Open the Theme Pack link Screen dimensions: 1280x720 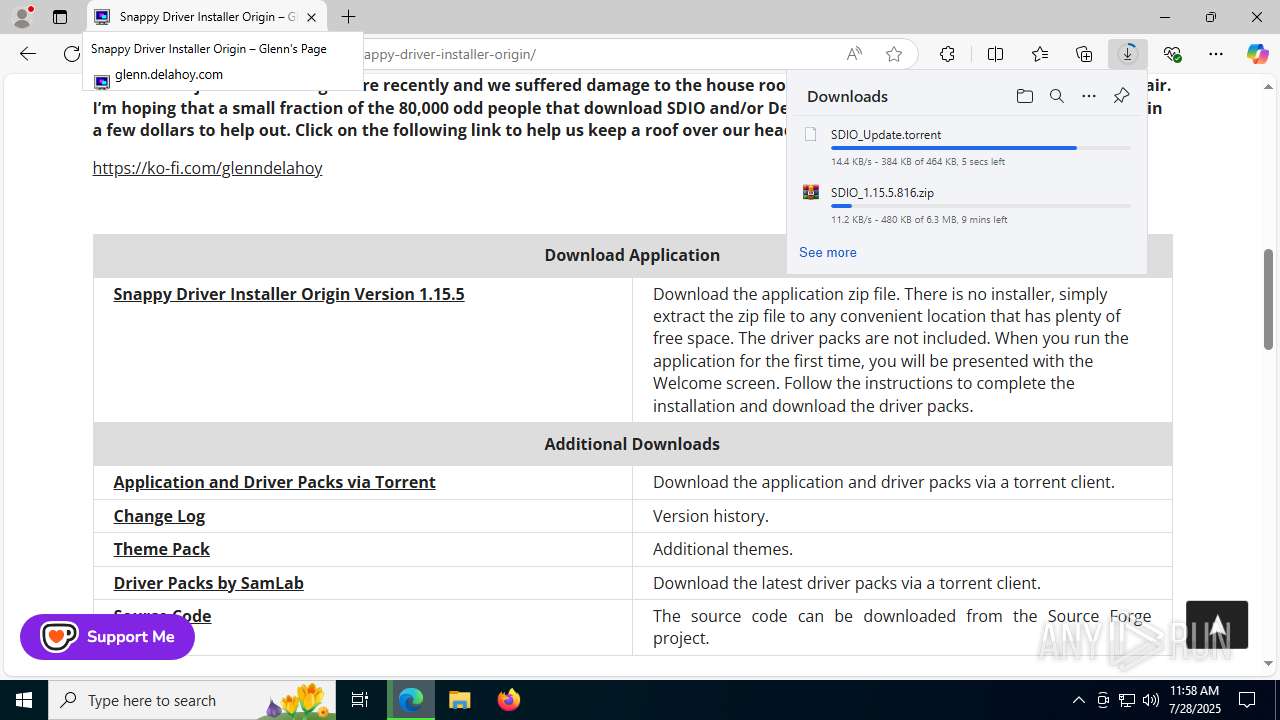click(x=161, y=549)
